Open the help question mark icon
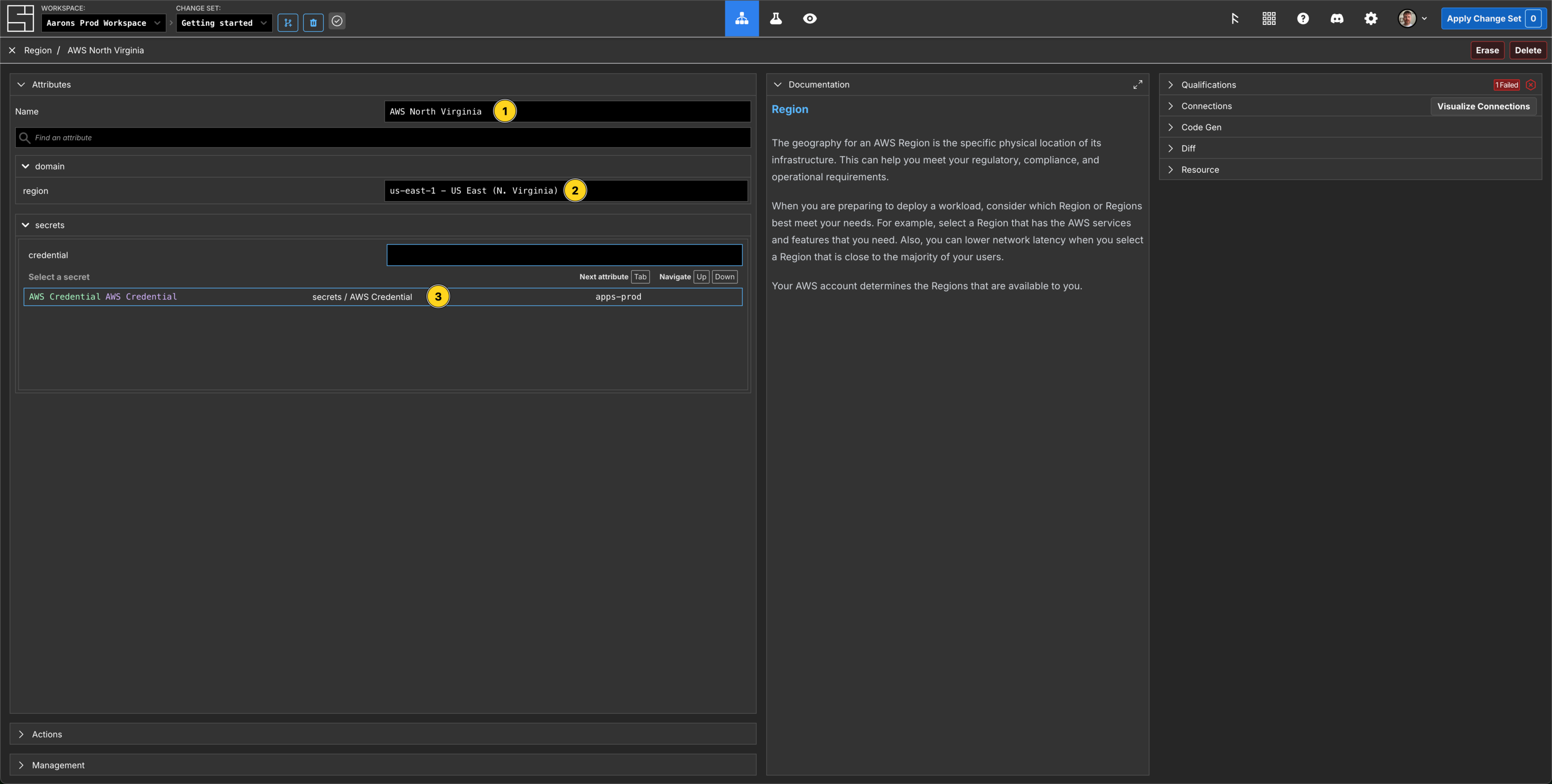The image size is (1552, 784). tap(1303, 18)
